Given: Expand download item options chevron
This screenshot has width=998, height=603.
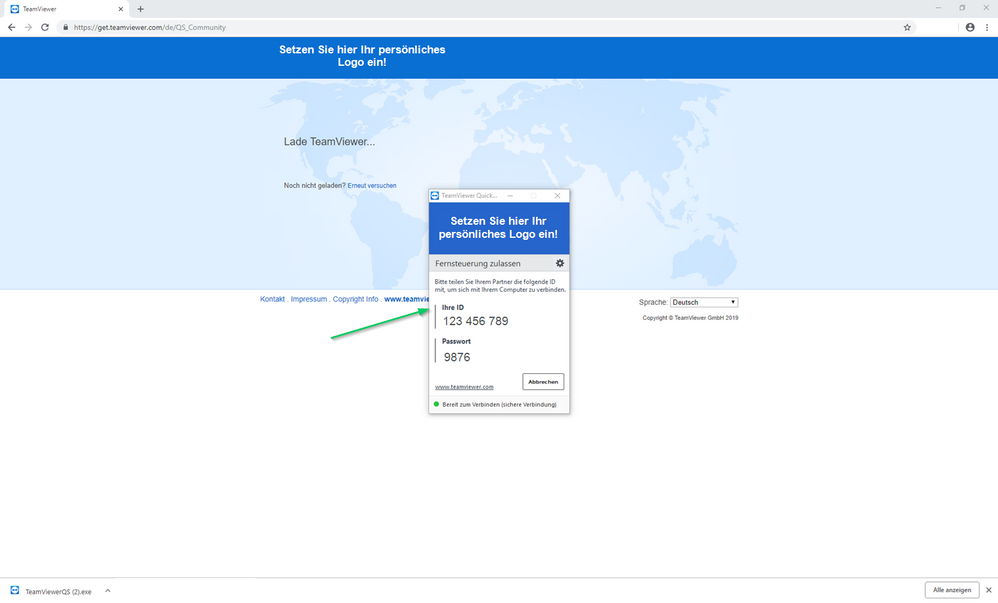Looking at the screenshot, I should click(108, 591).
